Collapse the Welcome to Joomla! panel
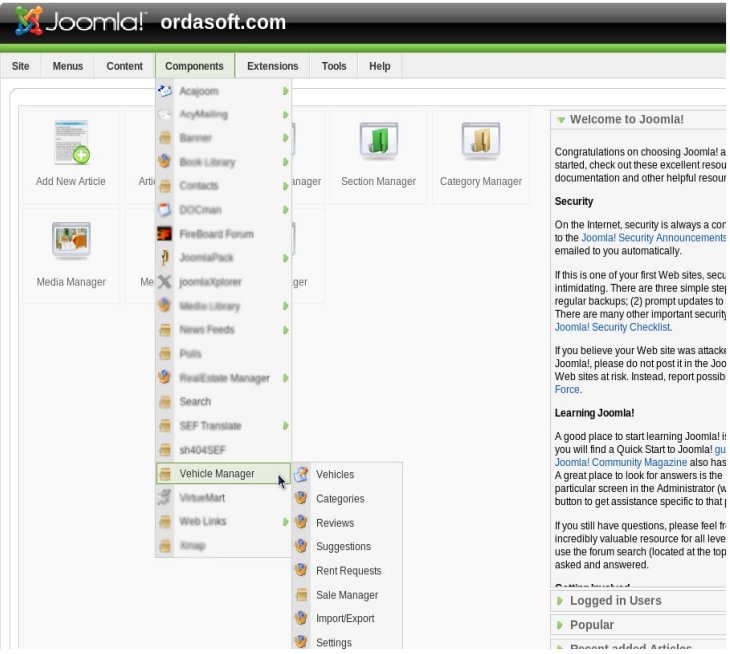 click(561, 120)
